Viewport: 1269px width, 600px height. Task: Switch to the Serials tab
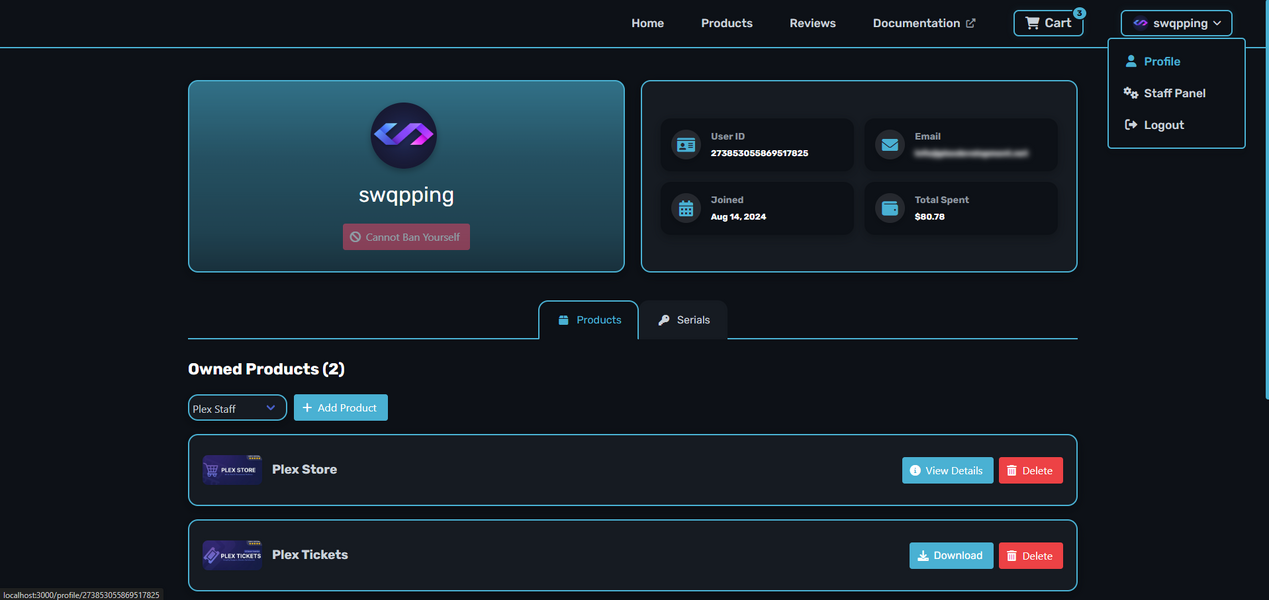coord(684,320)
